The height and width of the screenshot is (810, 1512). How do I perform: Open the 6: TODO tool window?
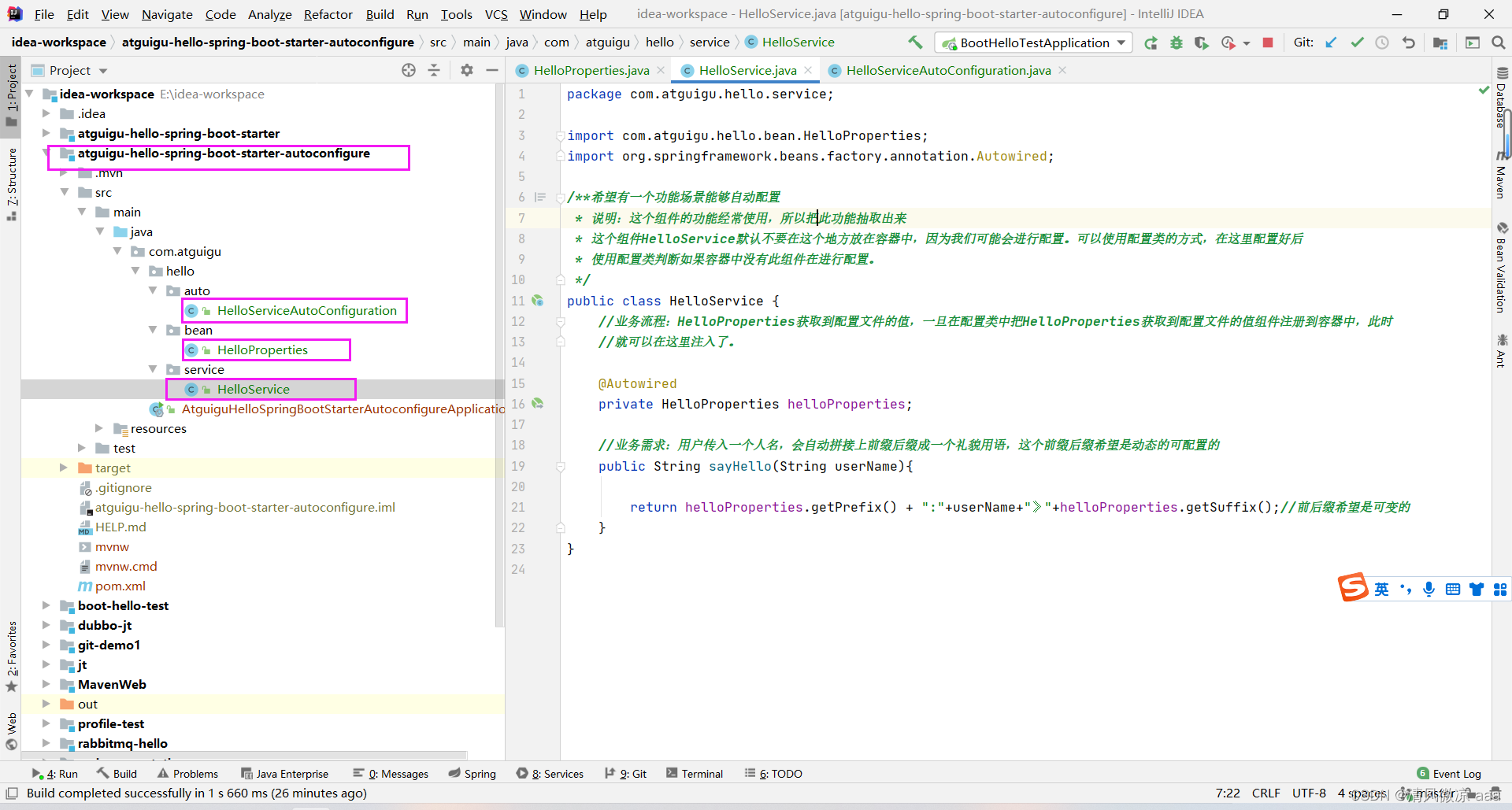[x=773, y=774]
